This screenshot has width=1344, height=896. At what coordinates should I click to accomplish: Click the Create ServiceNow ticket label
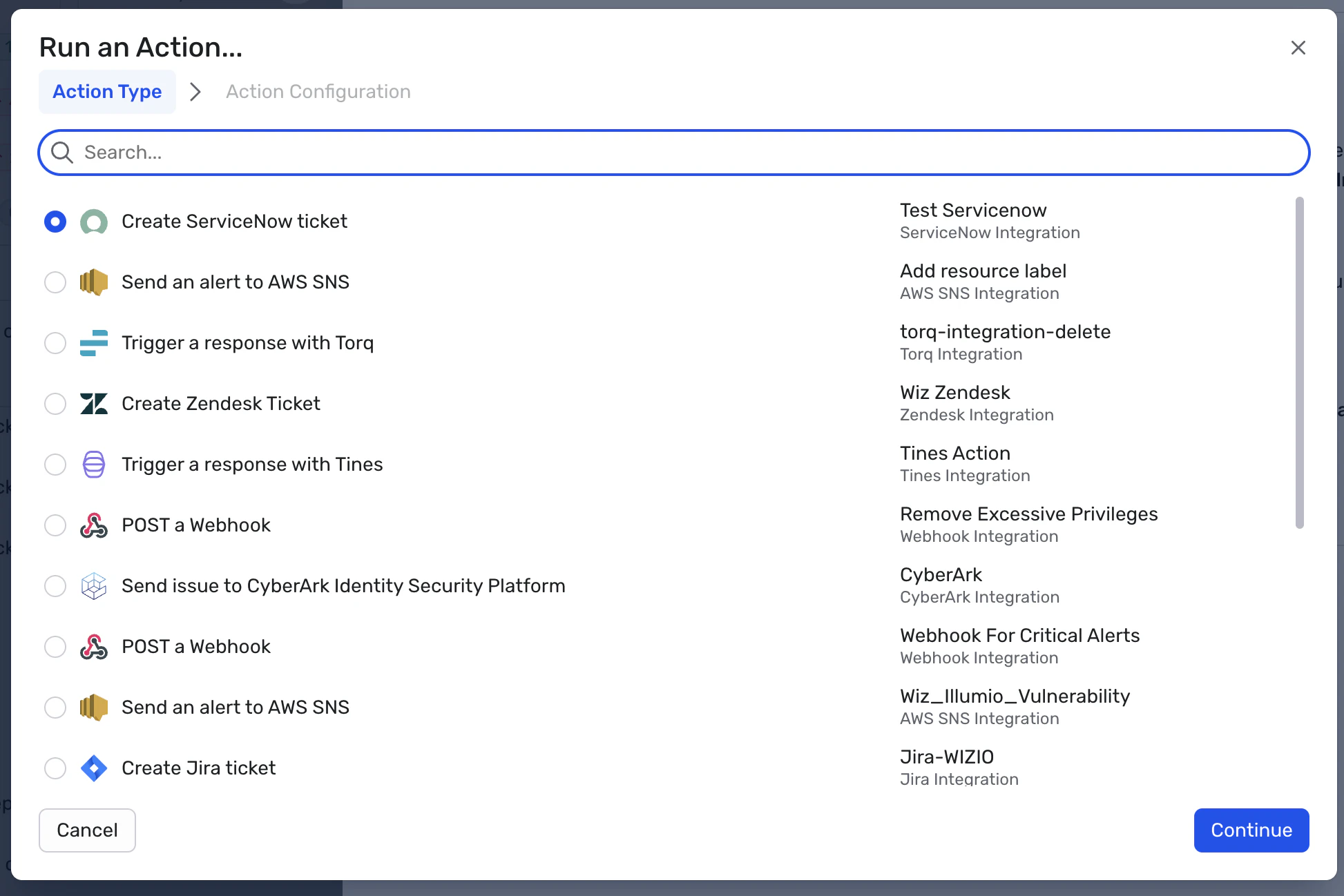[234, 222]
